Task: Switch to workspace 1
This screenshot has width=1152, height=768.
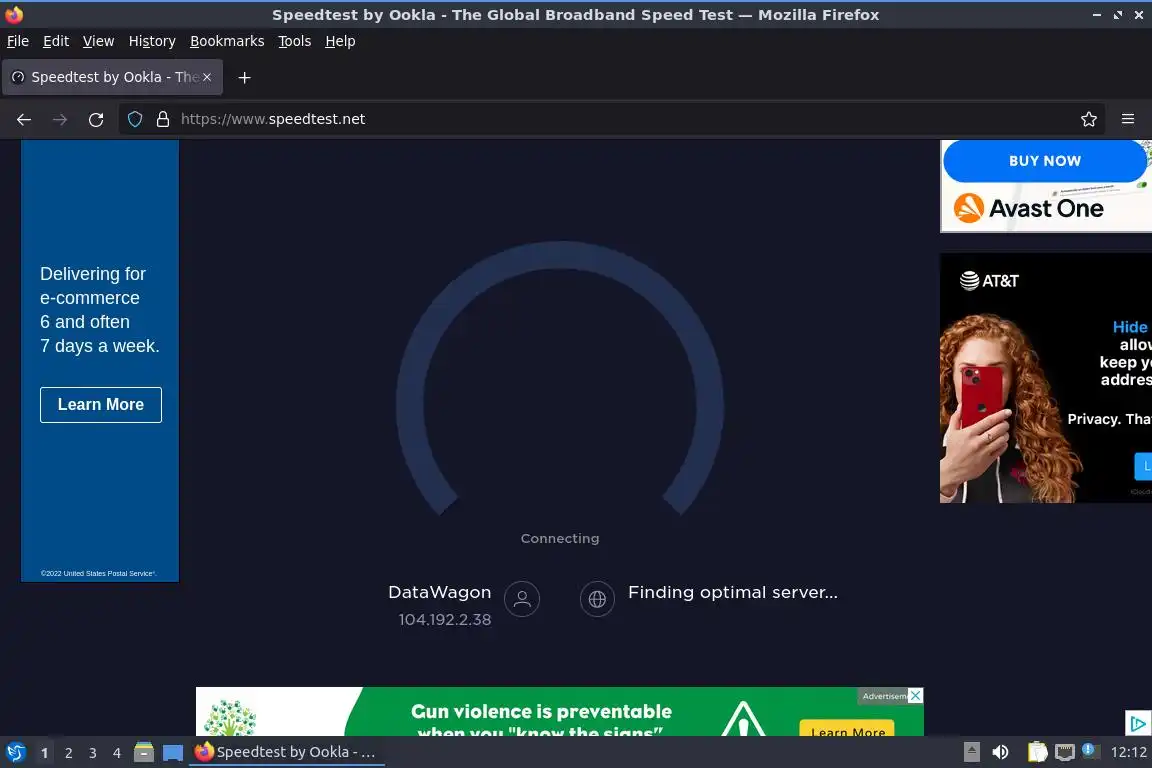Action: pyautogui.click(x=45, y=753)
